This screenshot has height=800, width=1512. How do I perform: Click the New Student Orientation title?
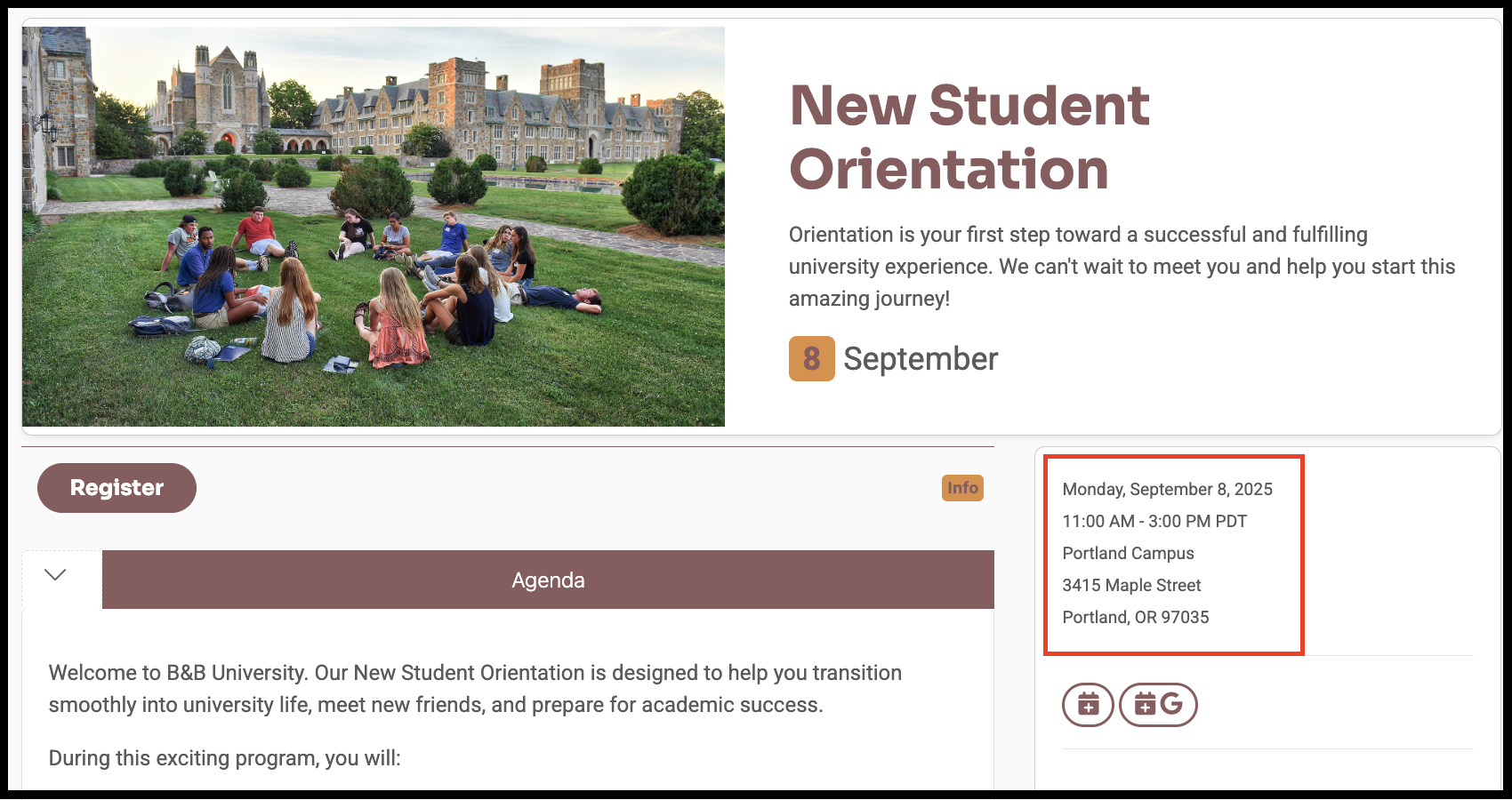click(x=969, y=137)
